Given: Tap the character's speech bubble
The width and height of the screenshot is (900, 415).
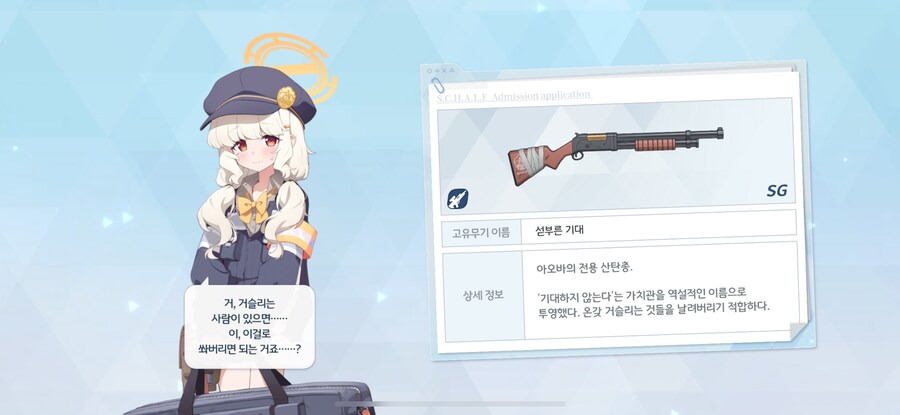Looking at the screenshot, I should coord(249,326).
